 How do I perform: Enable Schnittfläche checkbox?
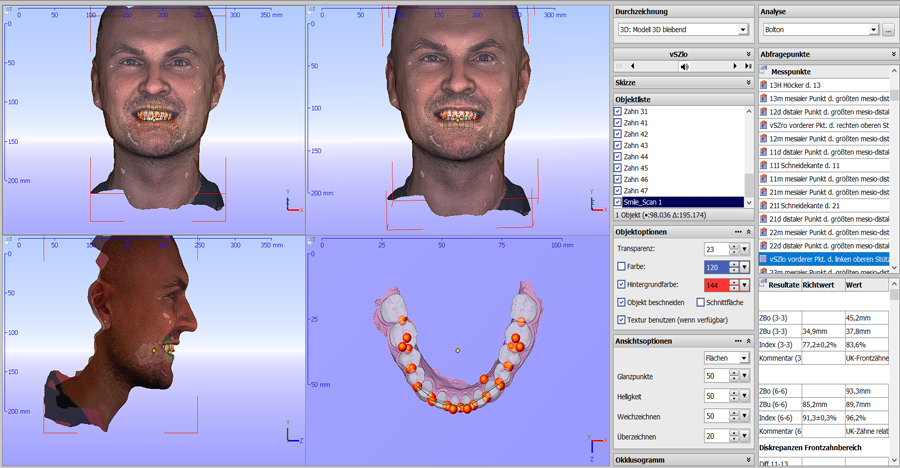(700, 302)
